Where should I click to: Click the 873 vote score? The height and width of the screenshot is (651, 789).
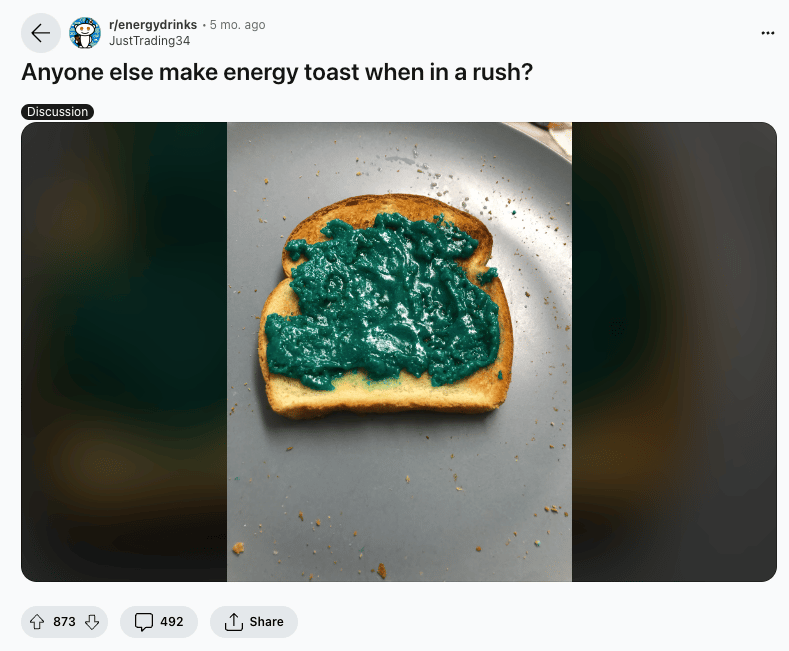64,622
